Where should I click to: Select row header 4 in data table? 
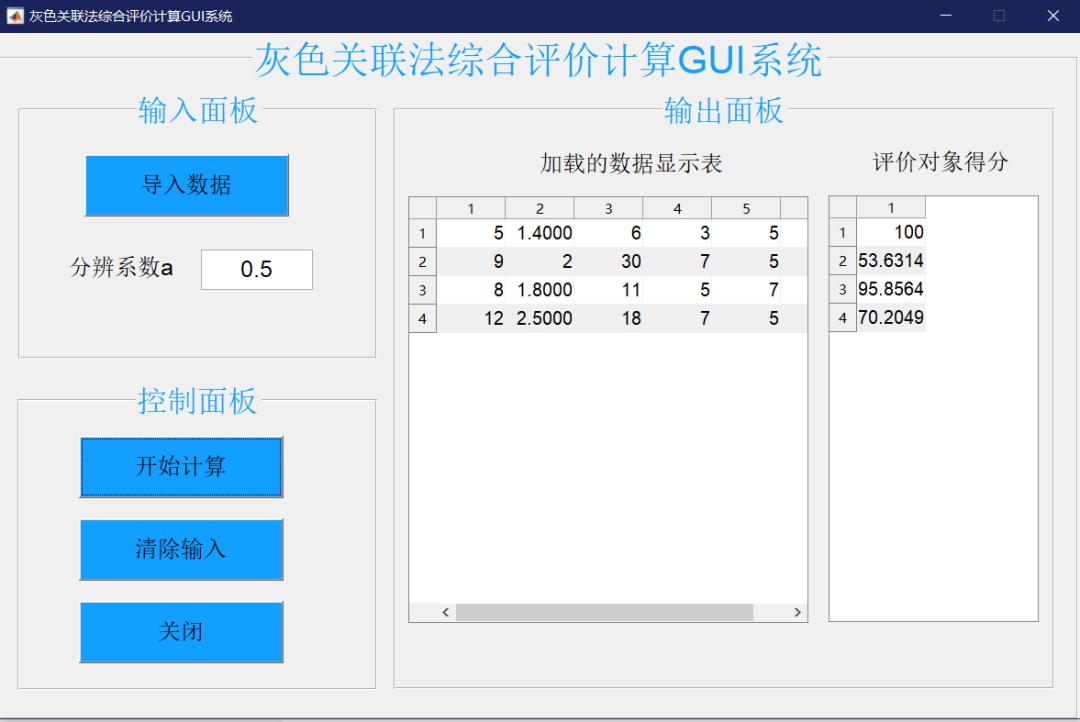[422, 318]
